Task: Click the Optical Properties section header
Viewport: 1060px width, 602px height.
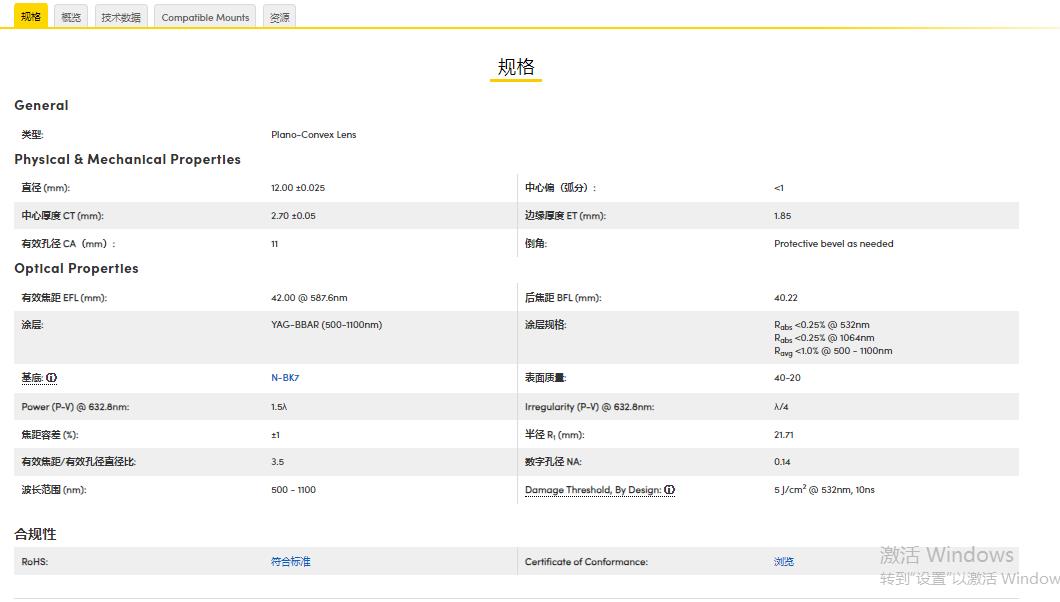Action: point(76,268)
